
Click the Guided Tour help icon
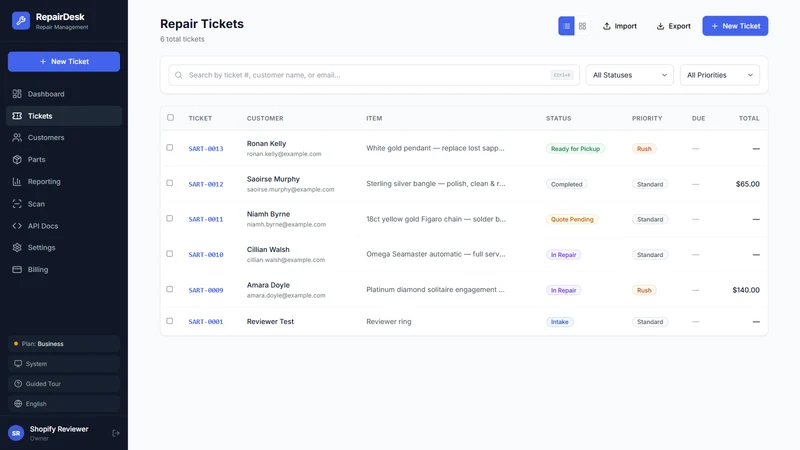18,384
